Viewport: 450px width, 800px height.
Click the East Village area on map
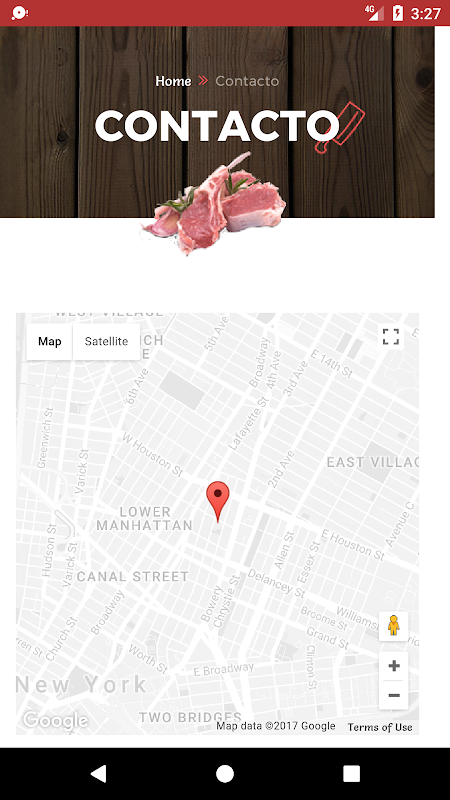[x=372, y=462]
